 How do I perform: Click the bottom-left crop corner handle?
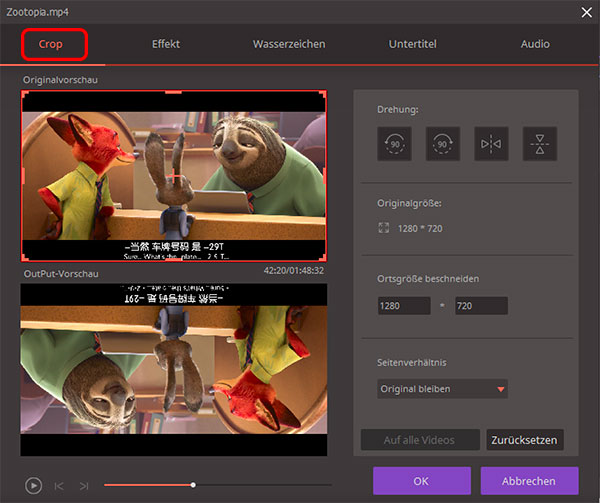point(25,258)
